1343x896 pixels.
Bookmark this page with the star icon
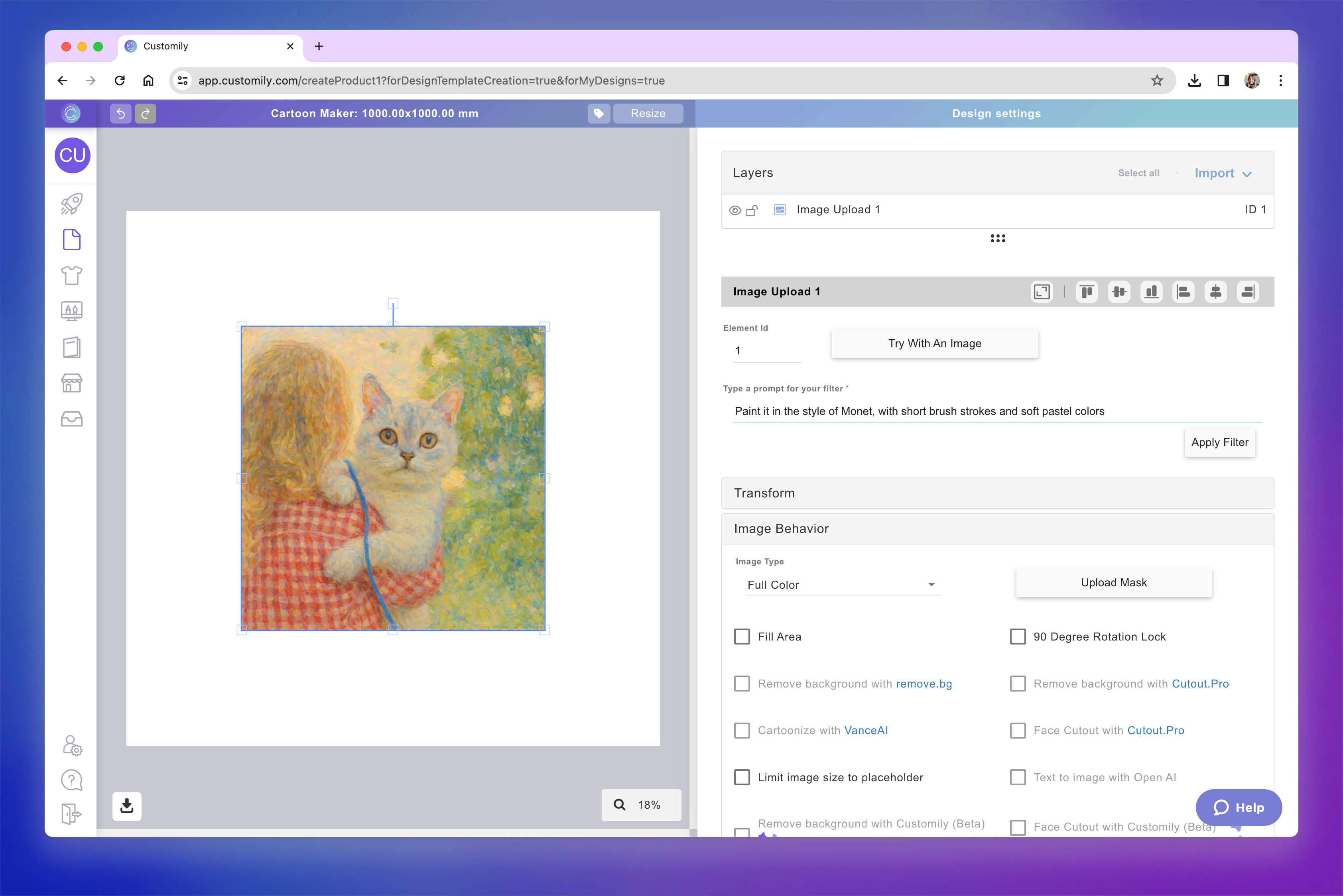pos(1157,81)
